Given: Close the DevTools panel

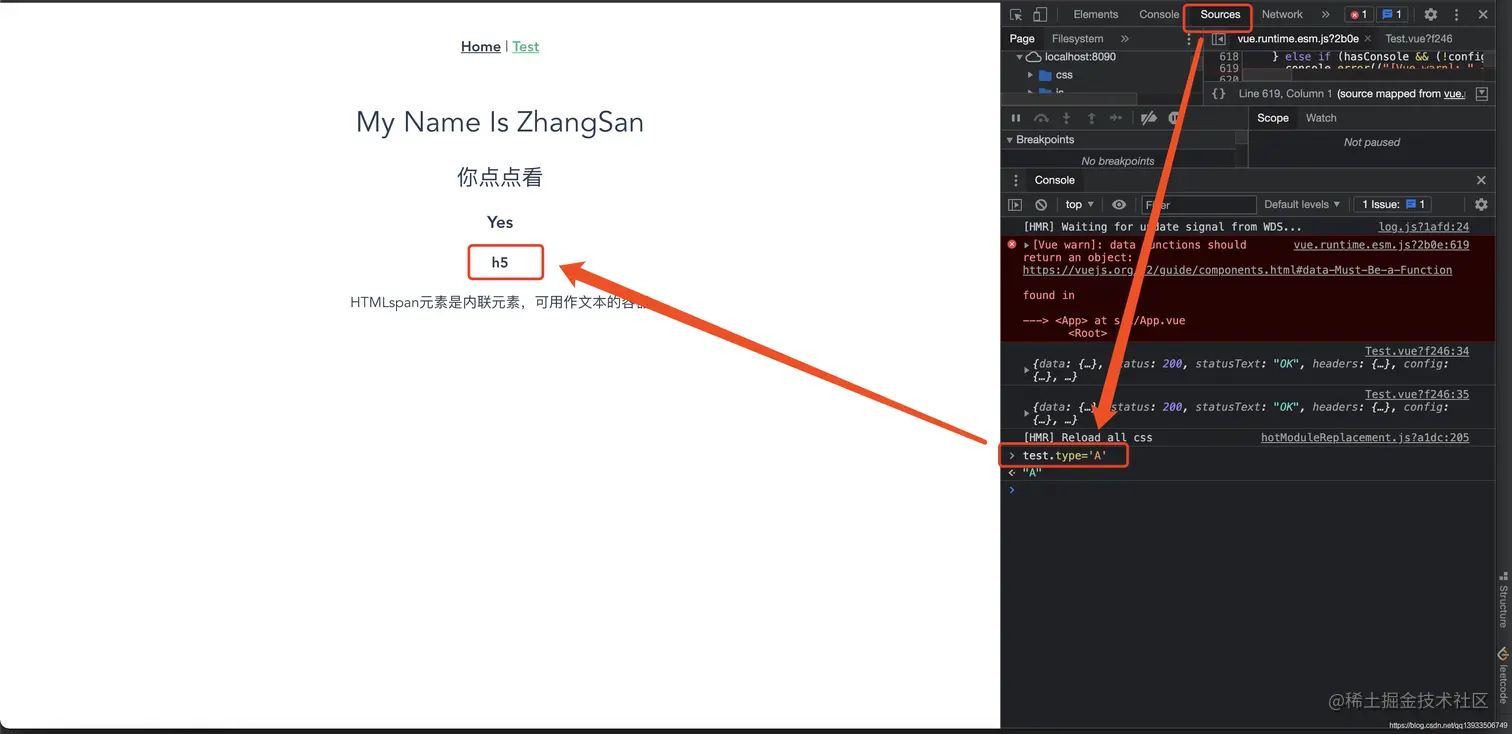Looking at the screenshot, I should 1482,15.
